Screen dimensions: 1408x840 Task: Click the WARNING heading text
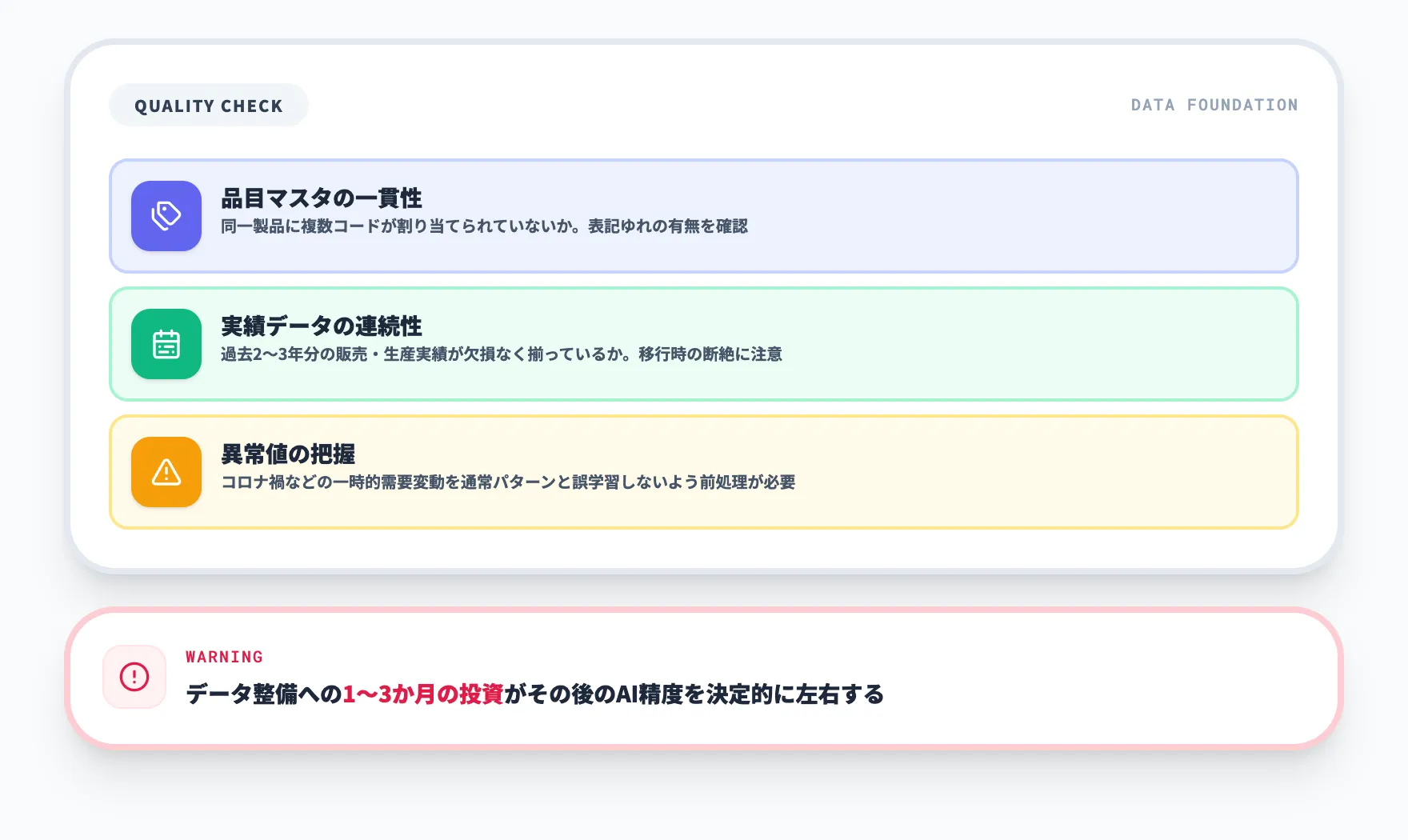(x=222, y=656)
